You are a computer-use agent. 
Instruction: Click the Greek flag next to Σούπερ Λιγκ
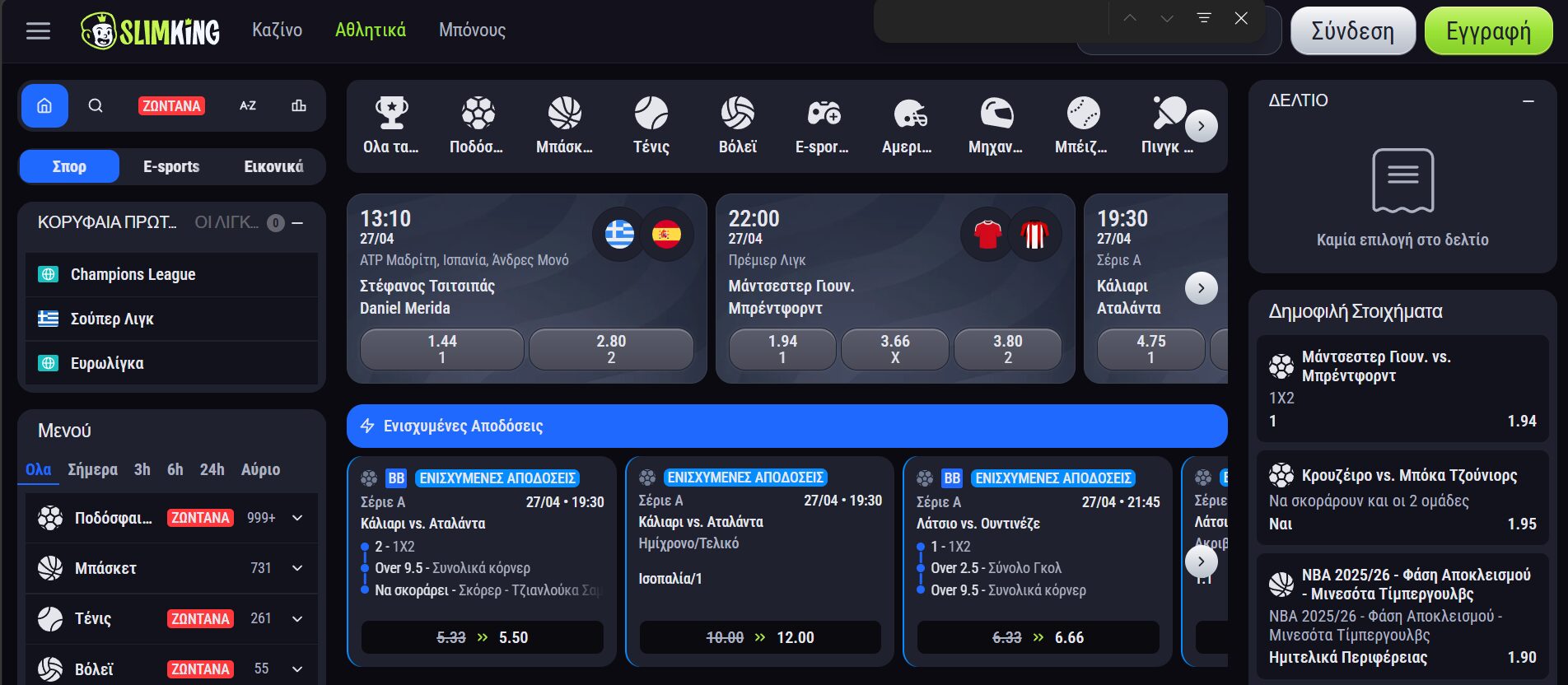click(x=49, y=319)
